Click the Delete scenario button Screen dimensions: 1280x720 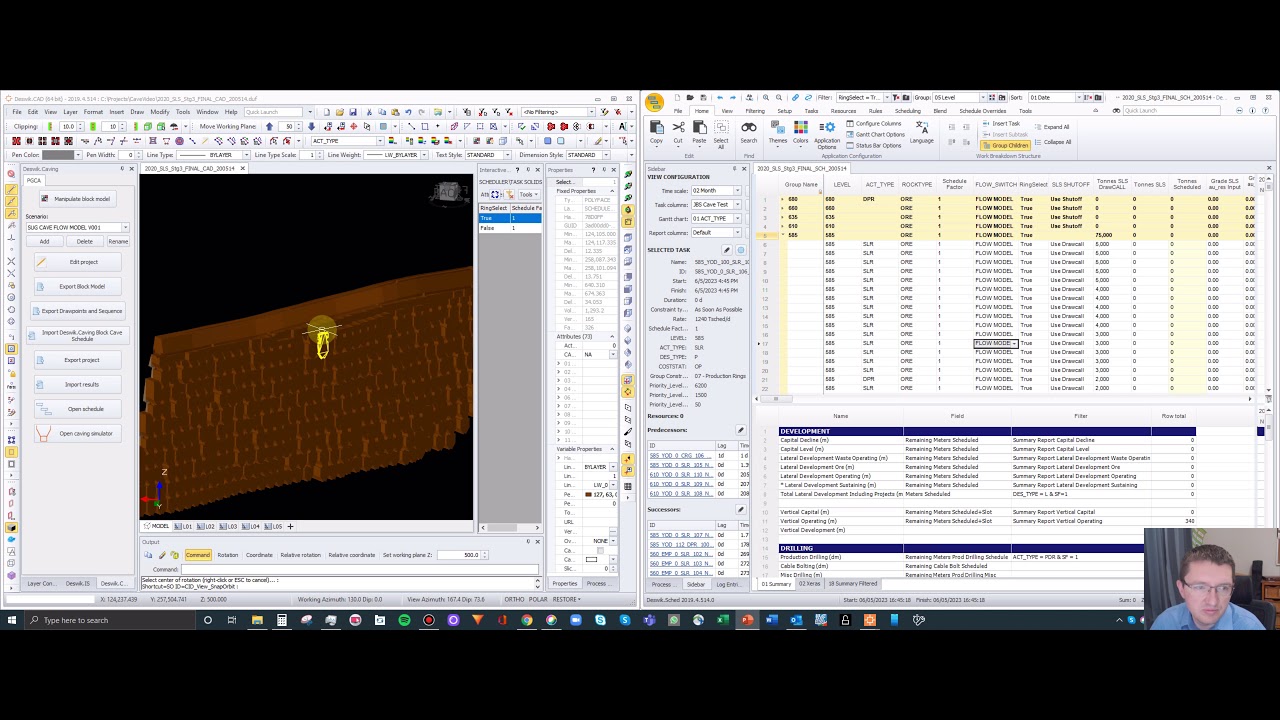pos(84,241)
